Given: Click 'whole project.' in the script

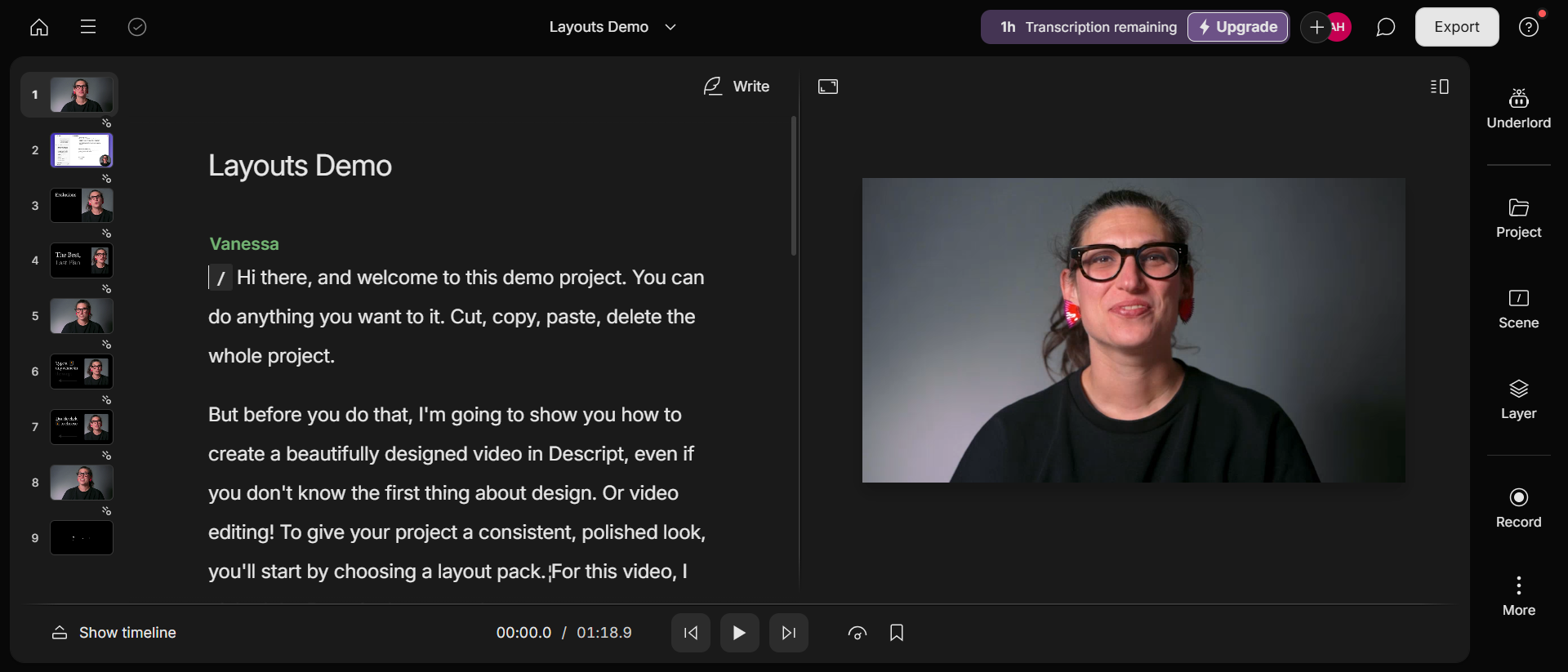Looking at the screenshot, I should 271,356.
